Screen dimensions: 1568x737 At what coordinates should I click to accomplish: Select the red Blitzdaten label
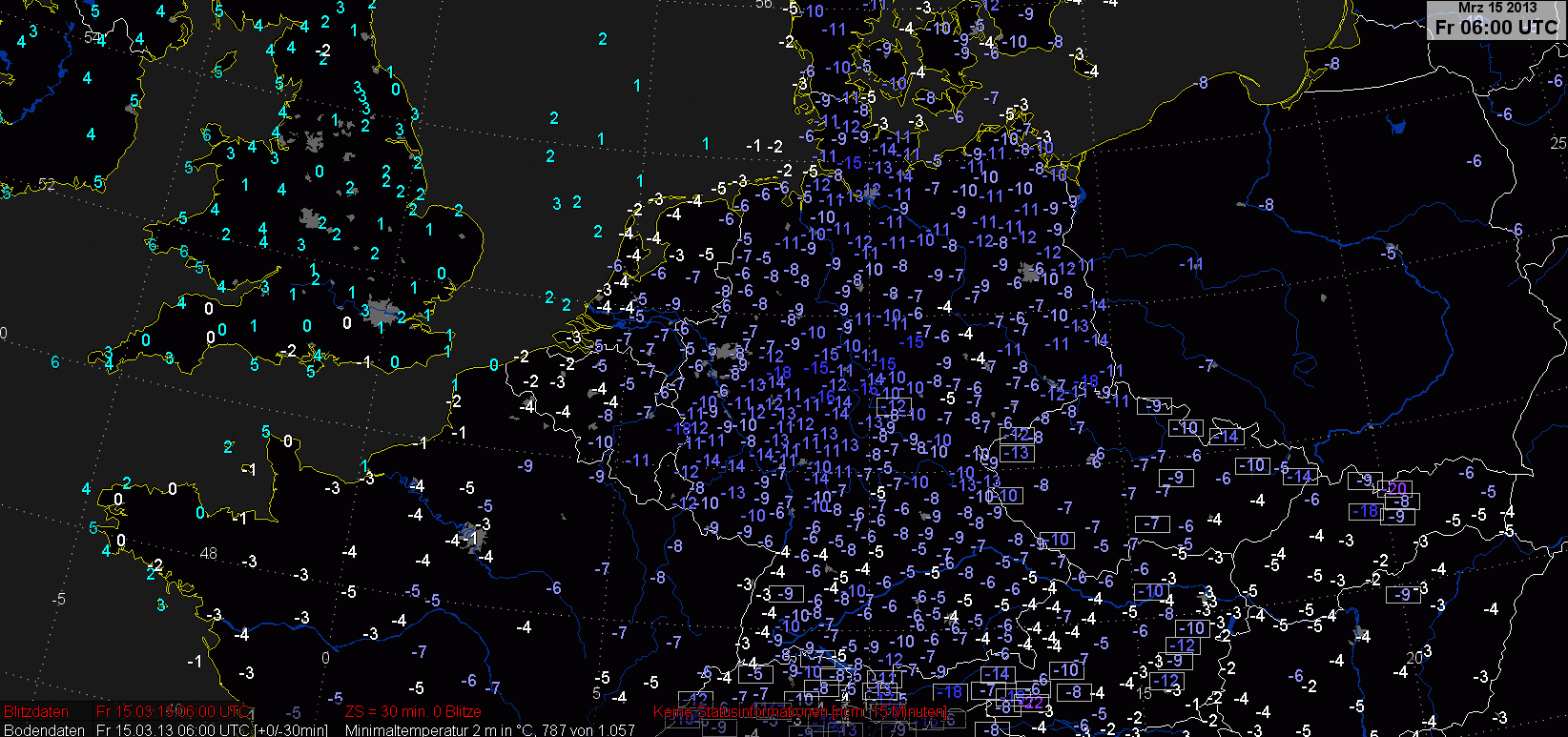36,711
